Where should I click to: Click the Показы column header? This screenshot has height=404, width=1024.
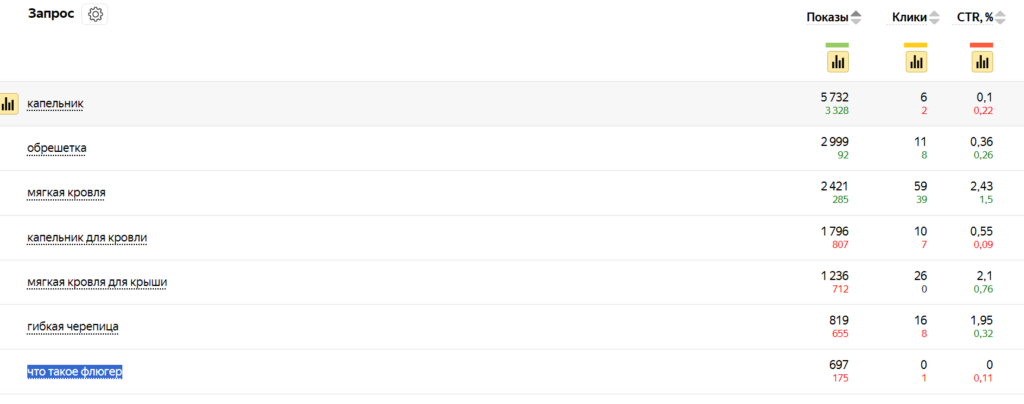[x=827, y=18]
